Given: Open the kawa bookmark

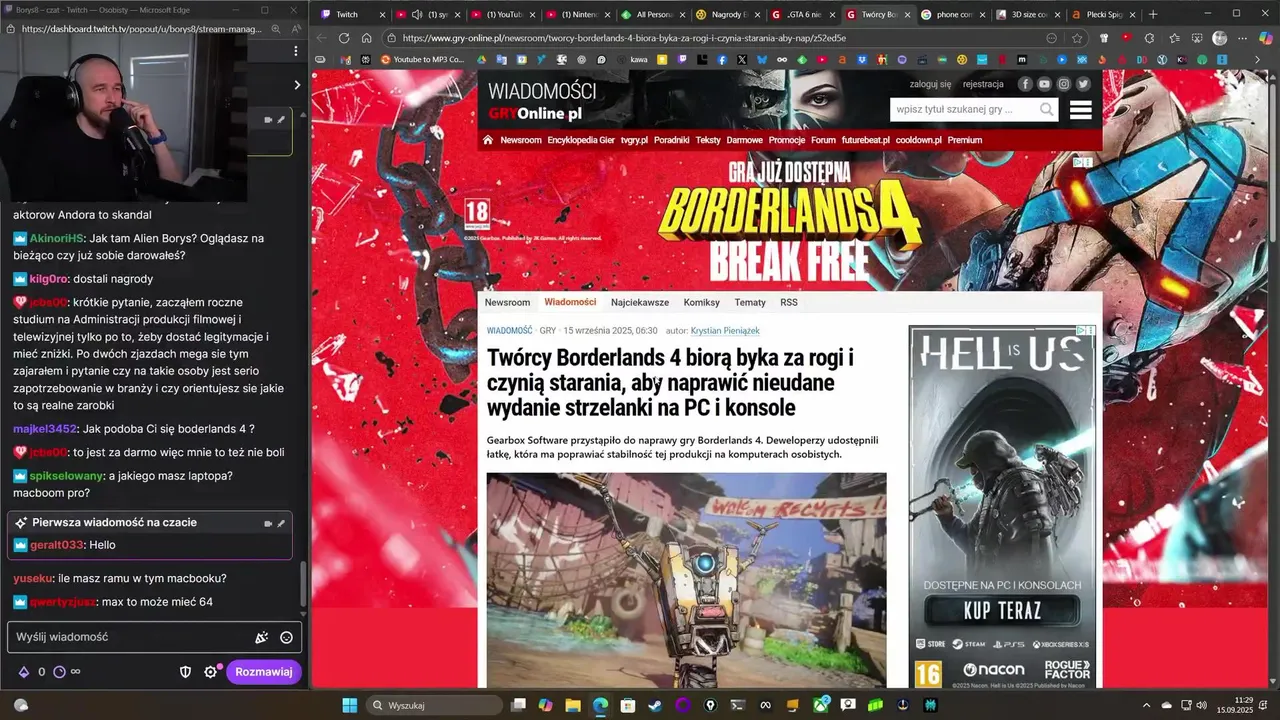Looking at the screenshot, I should coord(630,60).
